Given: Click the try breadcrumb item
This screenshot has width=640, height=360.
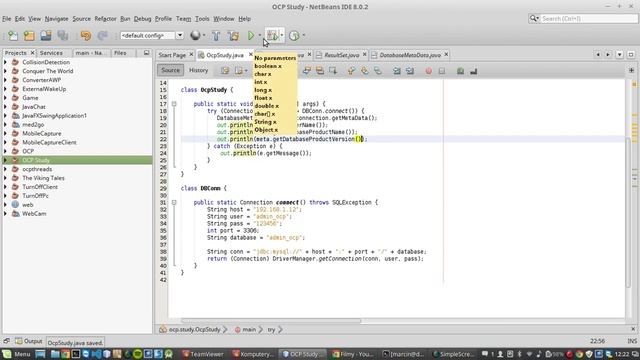Looking at the screenshot, I should (271, 329).
